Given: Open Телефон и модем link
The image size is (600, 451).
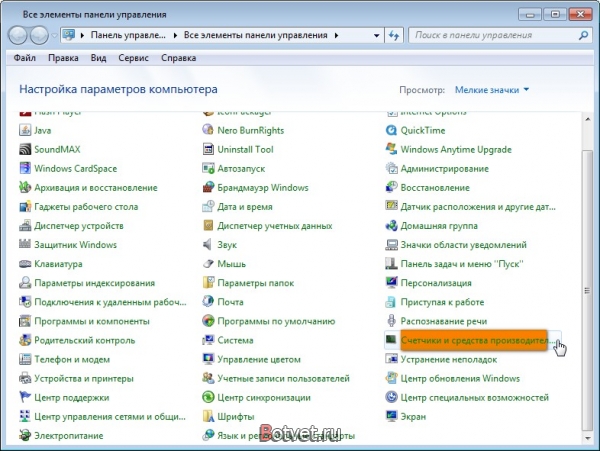Looking at the screenshot, I should pos(72,360).
